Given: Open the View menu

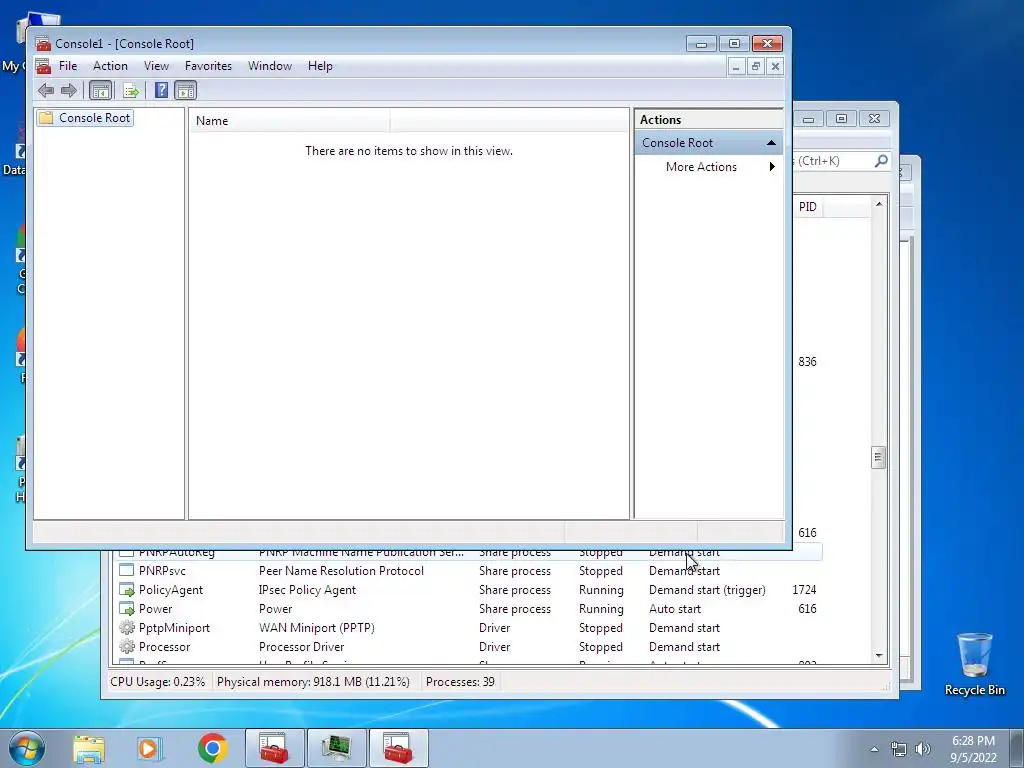Looking at the screenshot, I should tap(157, 66).
